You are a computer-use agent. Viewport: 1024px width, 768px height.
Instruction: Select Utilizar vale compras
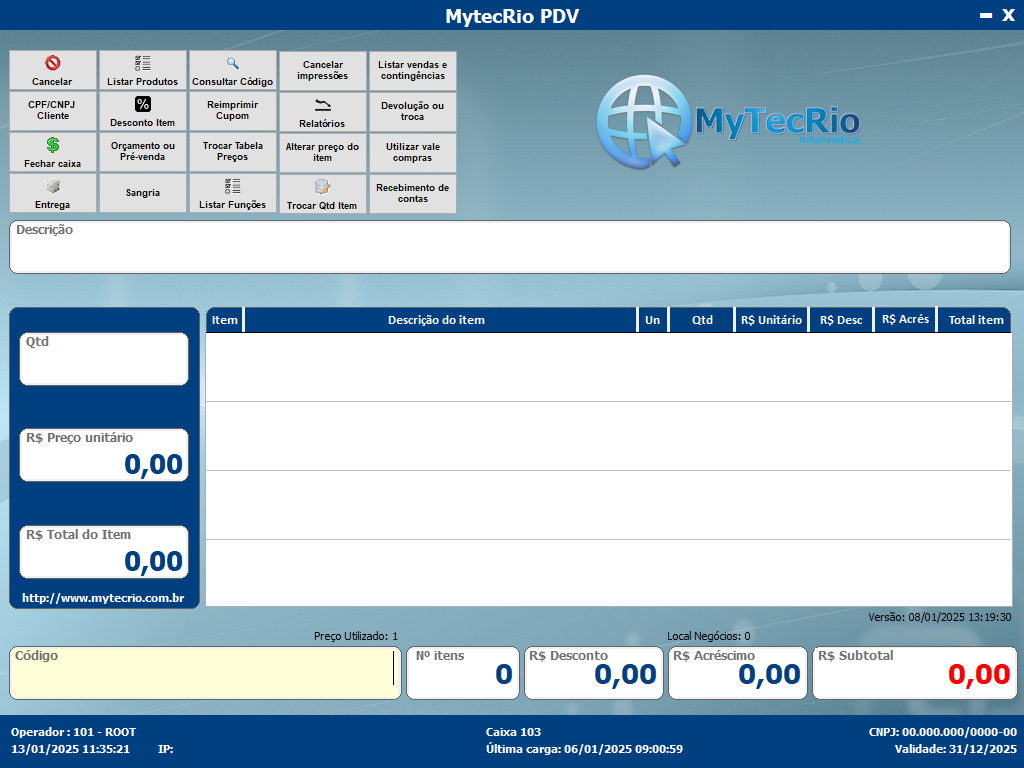click(412, 152)
